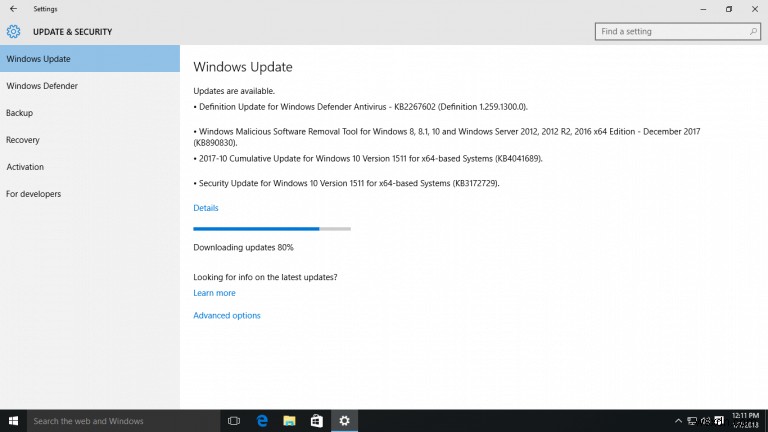
Task: Click the Definition Update KB2267602 entry
Action: (360, 107)
